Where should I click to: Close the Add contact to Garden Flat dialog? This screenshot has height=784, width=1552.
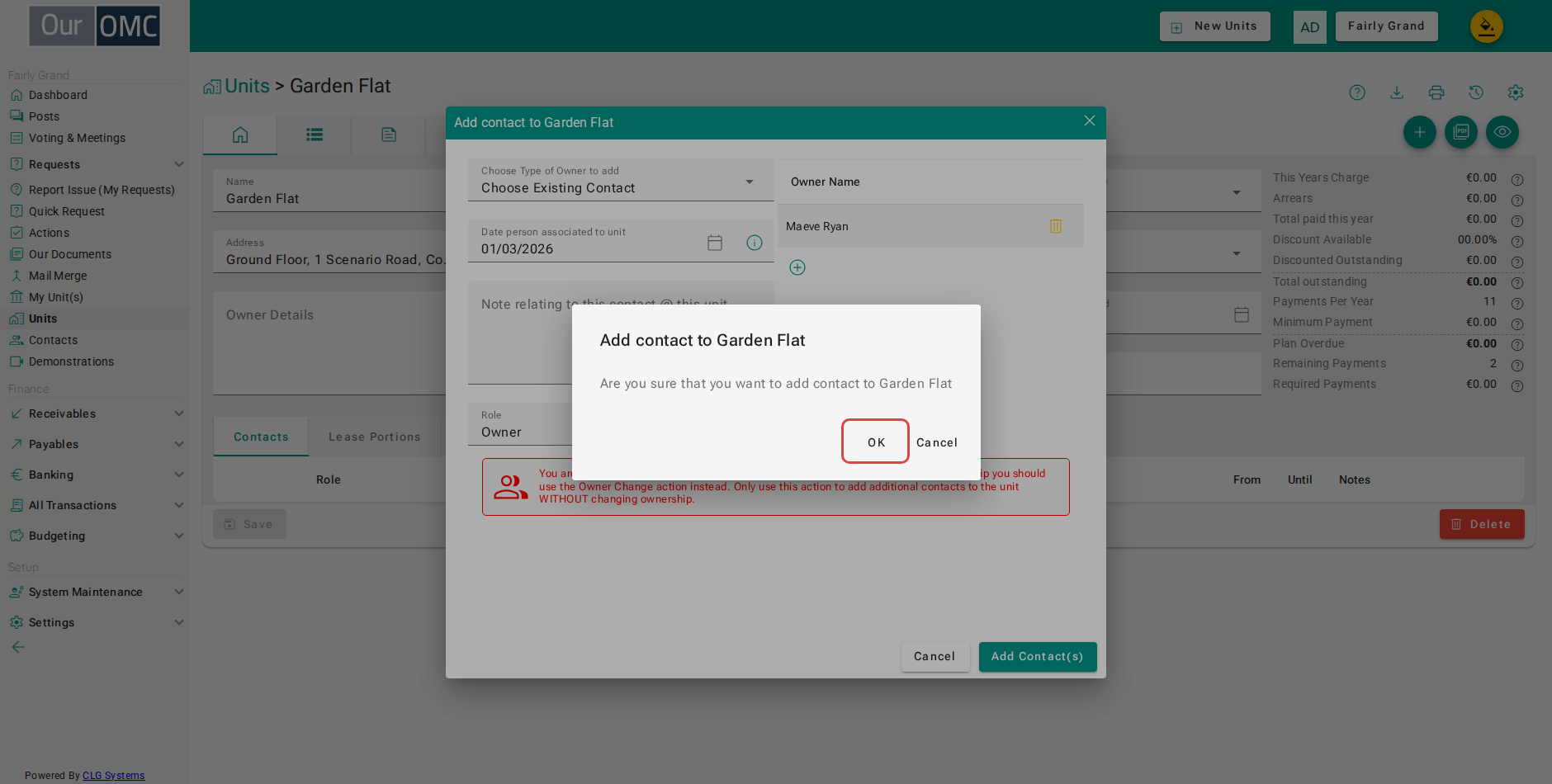(1090, 121)
